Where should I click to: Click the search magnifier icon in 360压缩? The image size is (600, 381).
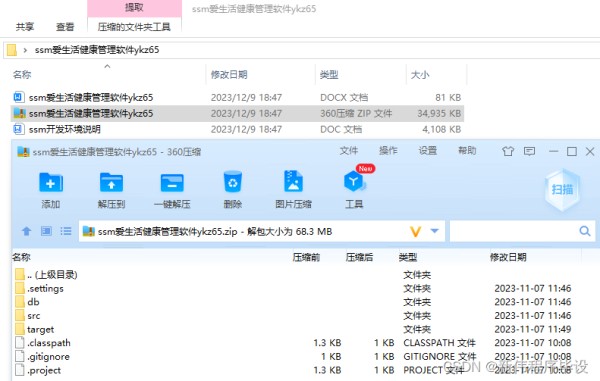point(585,231)
